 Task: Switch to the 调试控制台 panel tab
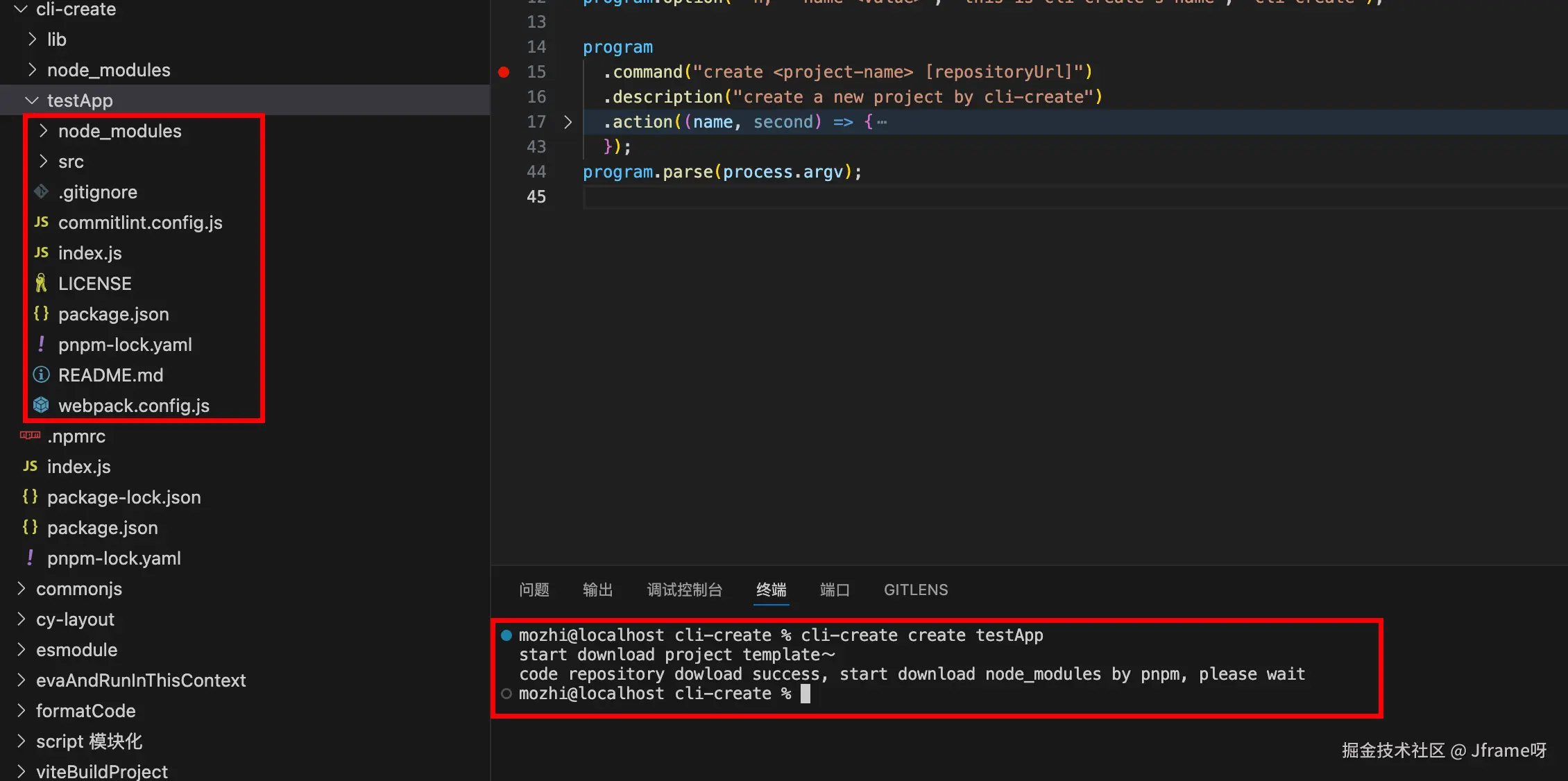[684, 590]
